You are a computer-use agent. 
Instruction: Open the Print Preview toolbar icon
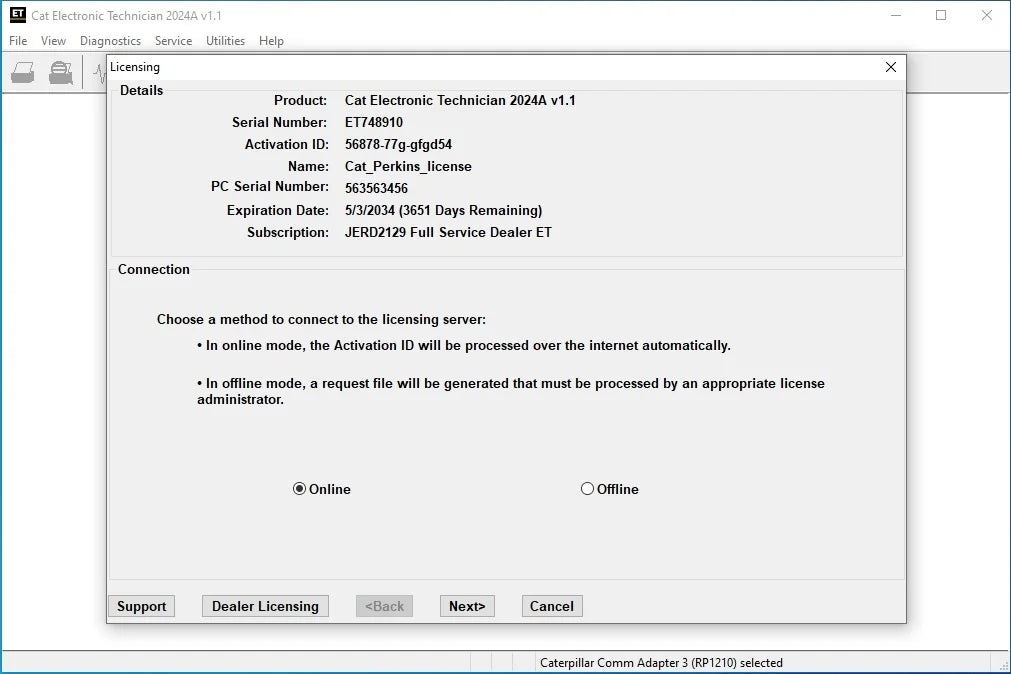(x=60, y=71)
